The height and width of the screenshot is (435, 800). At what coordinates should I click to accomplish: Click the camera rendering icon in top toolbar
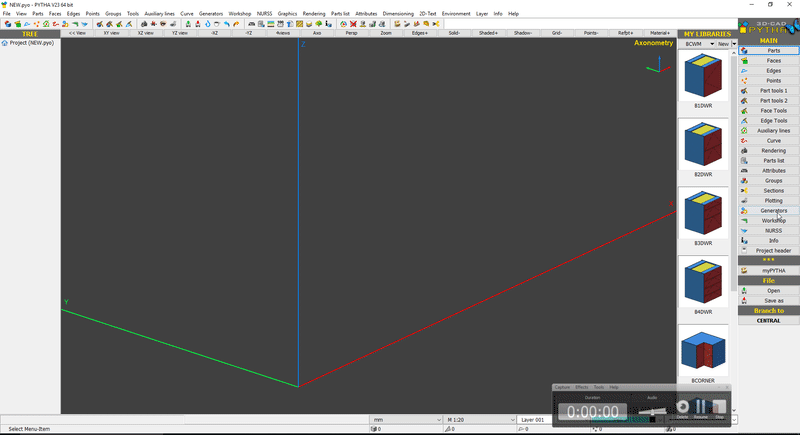(x=144, y=24)
